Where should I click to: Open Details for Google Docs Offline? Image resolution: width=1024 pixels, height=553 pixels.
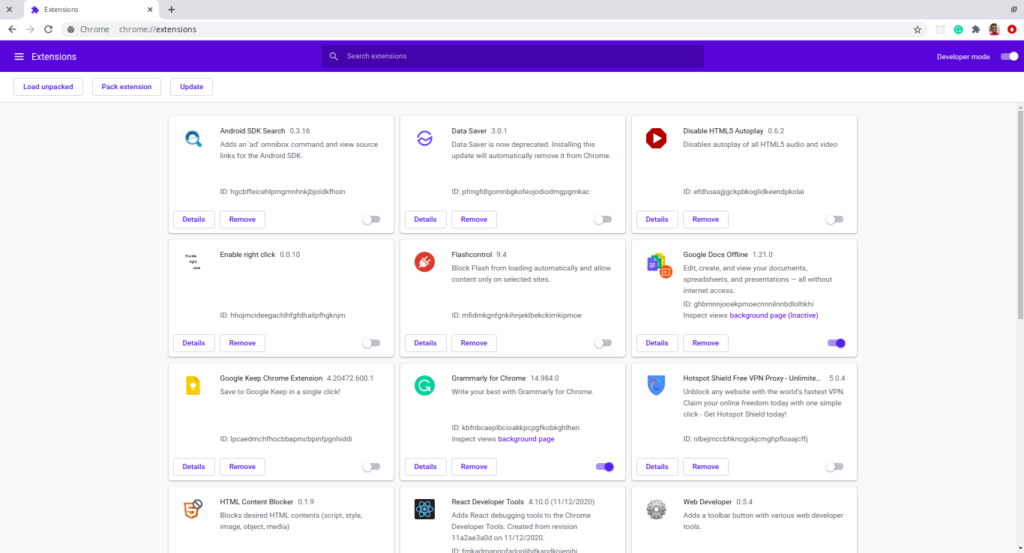[x=657, y=343]
